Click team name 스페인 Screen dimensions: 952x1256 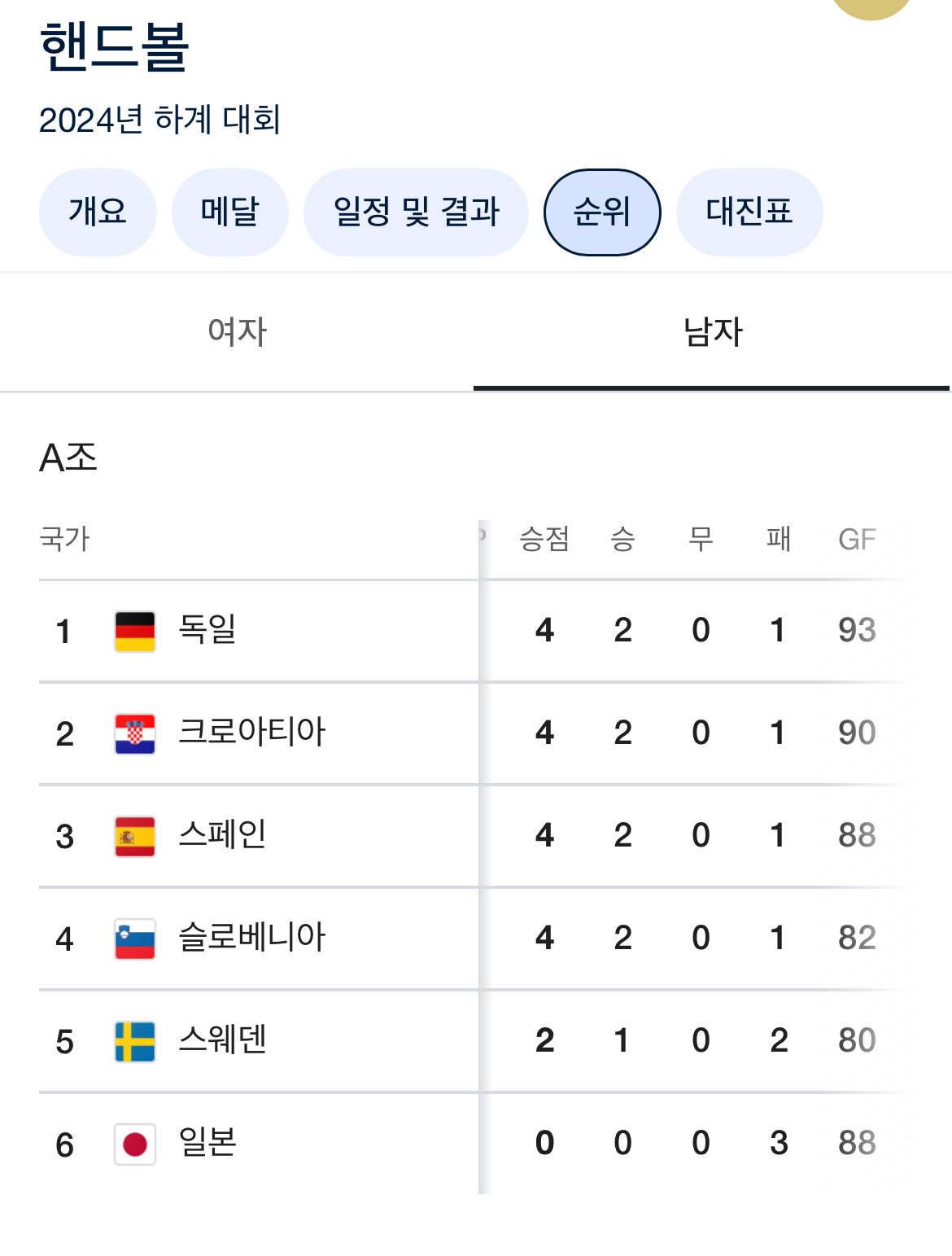click(x=222, y=834)
